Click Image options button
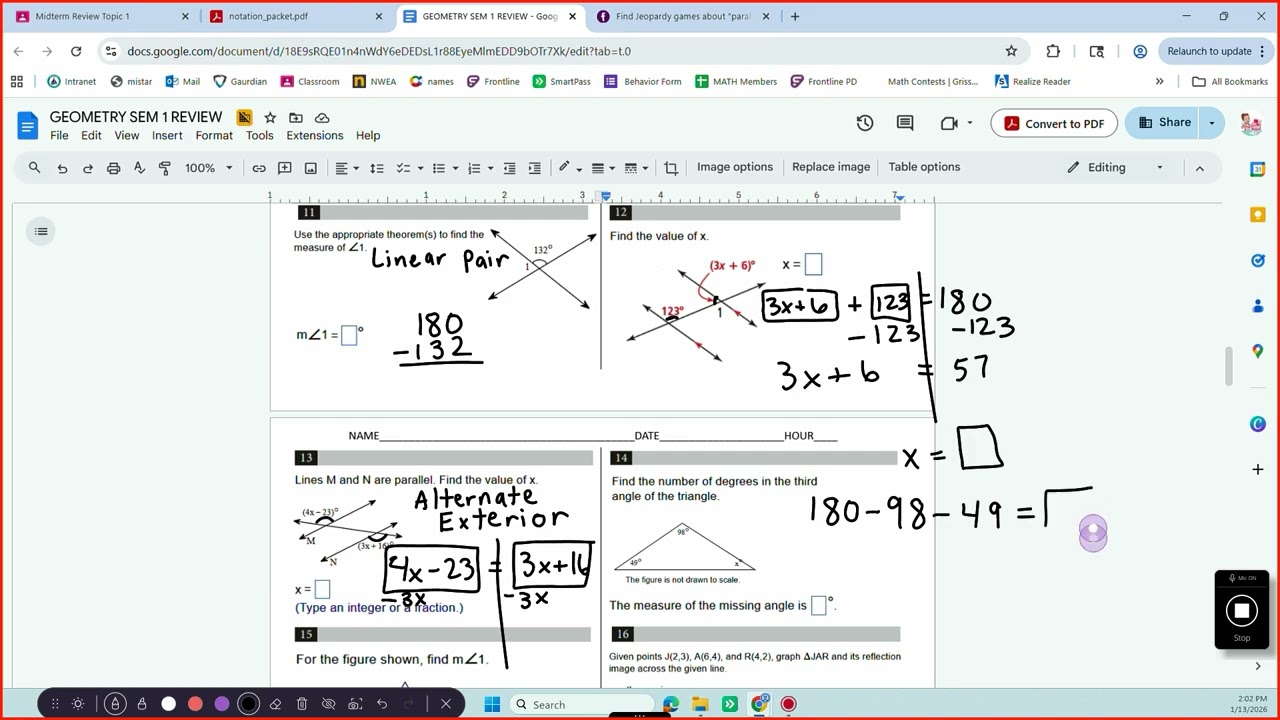This screenshot has width=1280, height=720. point(735,167)
